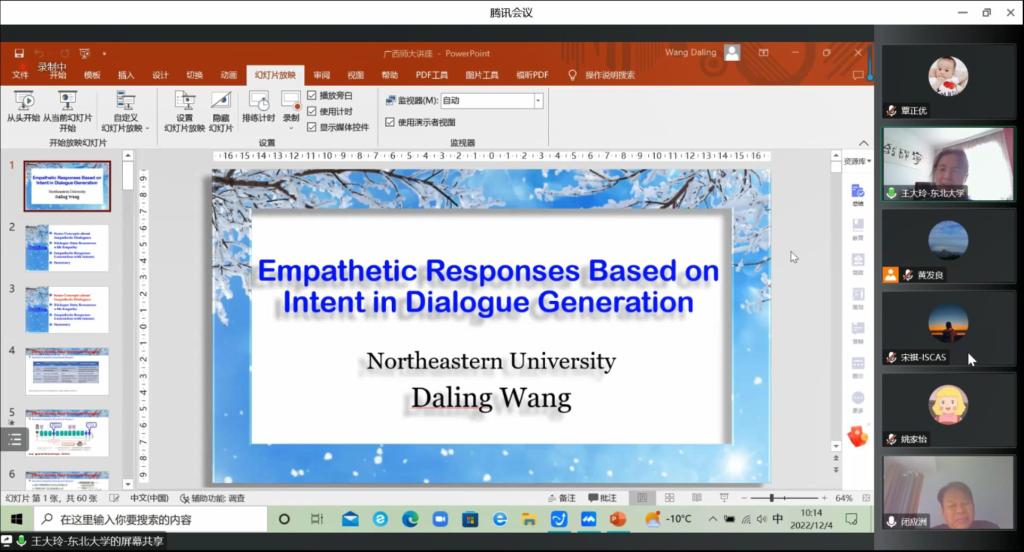Image resolution: width=1024 pixels, height=552 pixels.
Task: Click the start-from-beginning icon in the quick access toolbar
Action: tap(84, 54)
